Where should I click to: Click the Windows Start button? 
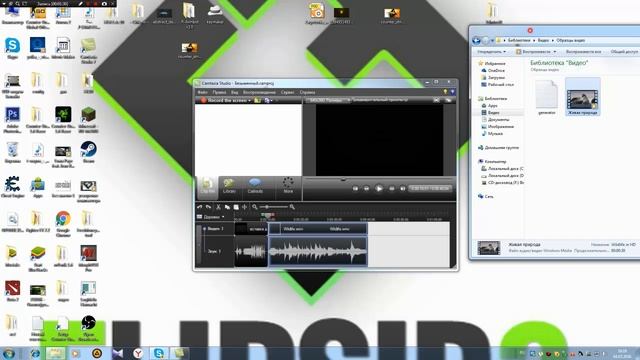[9, 353]
